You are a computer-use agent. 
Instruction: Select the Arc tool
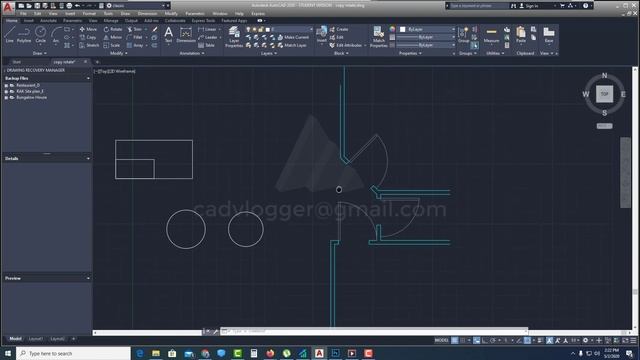56,35
